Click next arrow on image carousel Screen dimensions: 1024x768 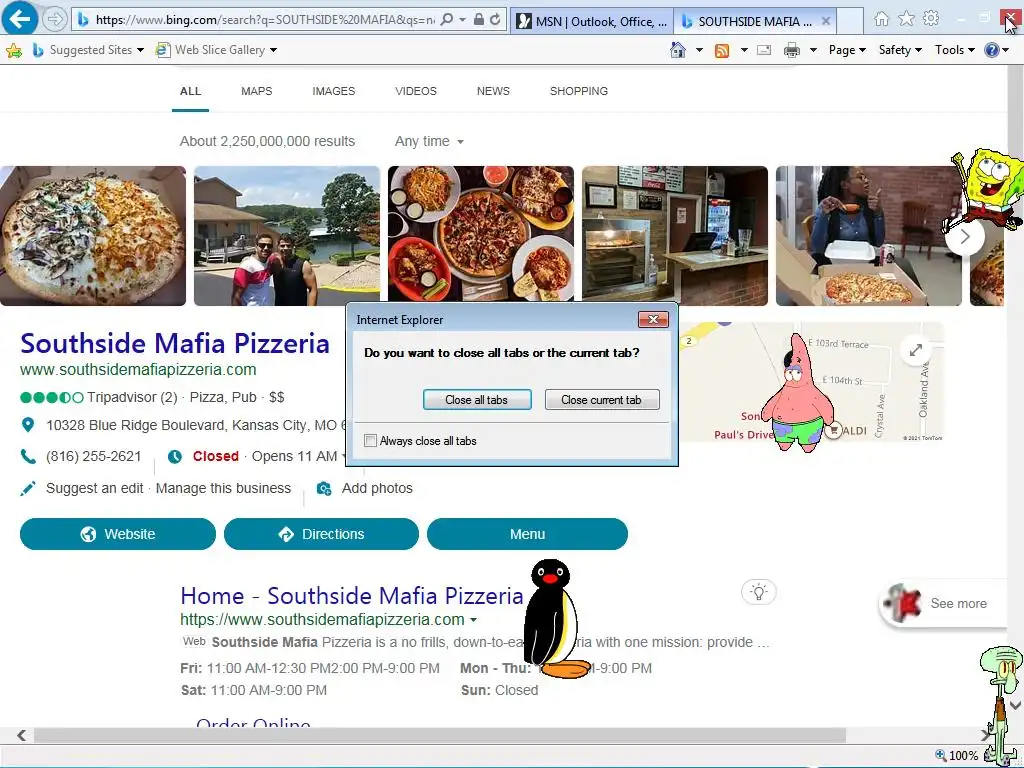[x=965, y=236]
